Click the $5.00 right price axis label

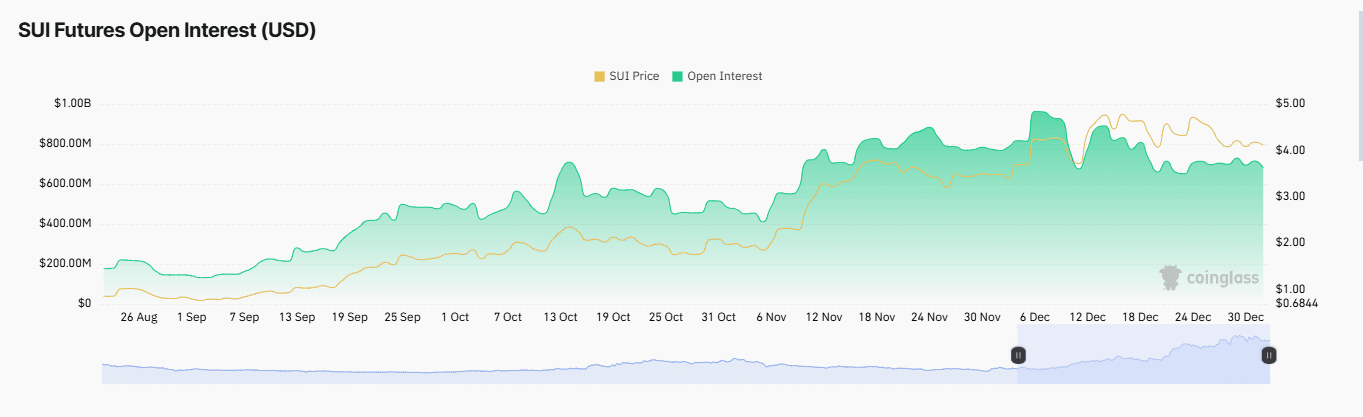(1290, 104)
